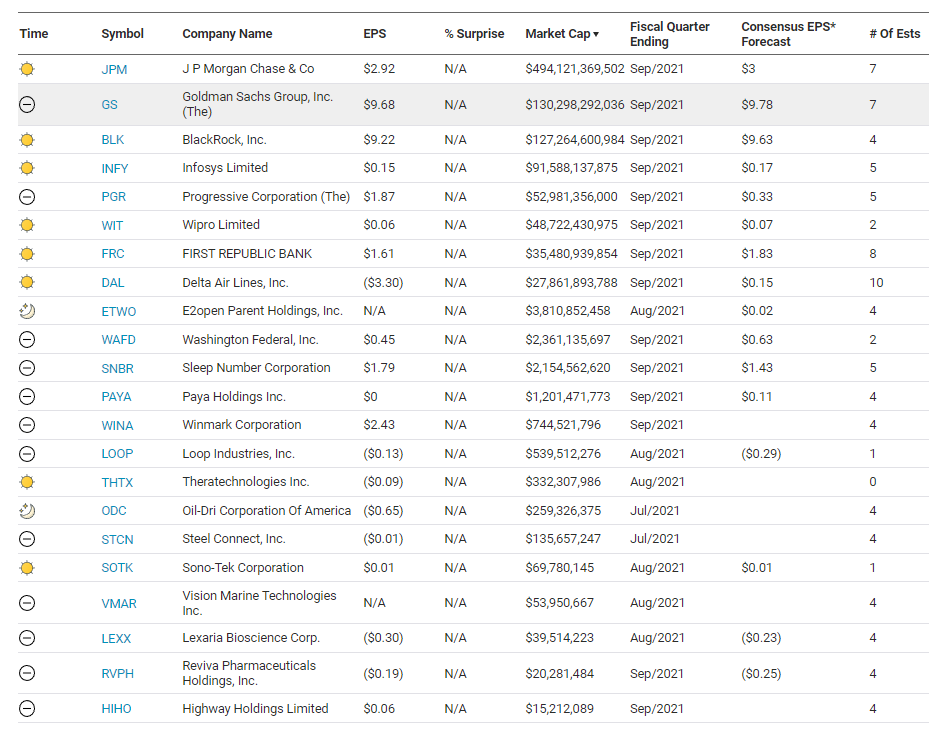Click the sun icon for Sono-Tek Corporation
The image size is (929, 735).
click(x=27, y=568)
